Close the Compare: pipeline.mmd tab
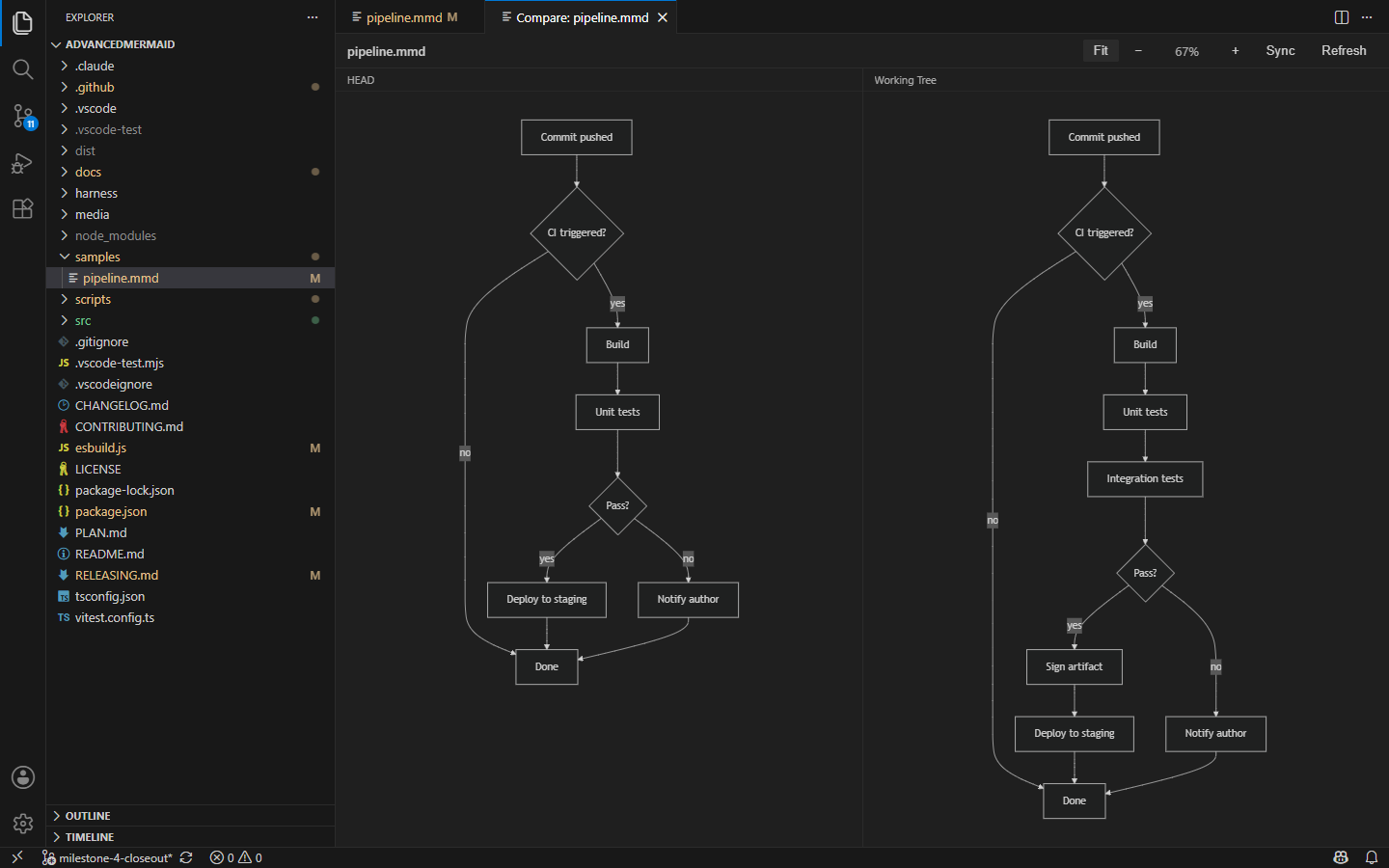 663,17
